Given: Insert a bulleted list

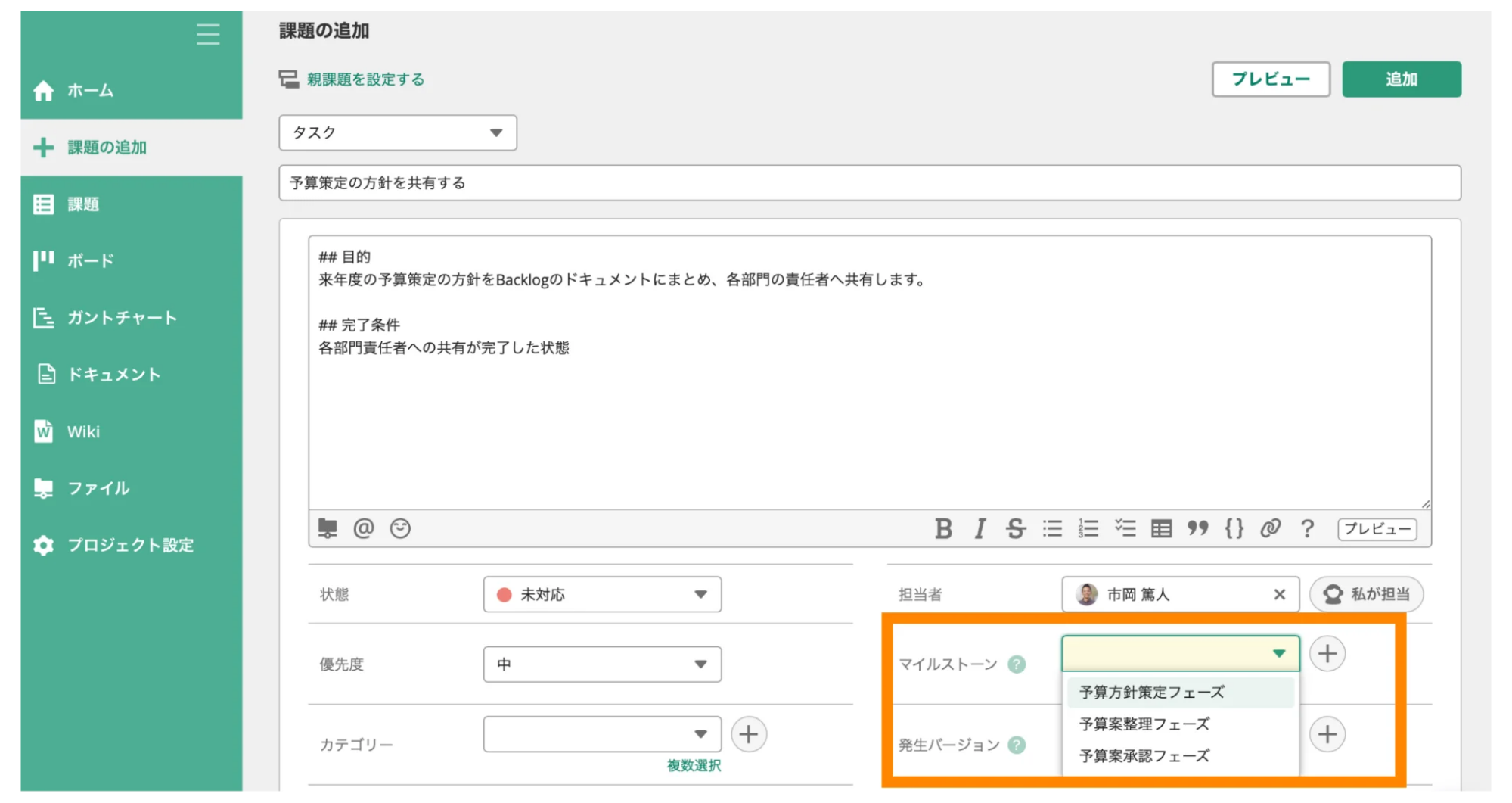Looking at the screenshot, I should (1052, 528).
